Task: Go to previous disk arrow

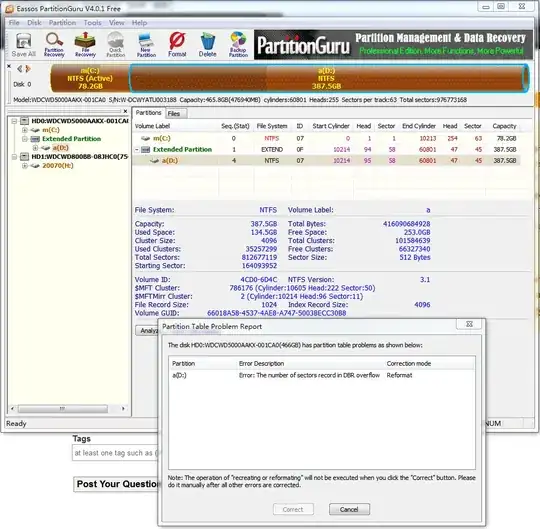Action: pyautogui.click(x=20, y=69)
